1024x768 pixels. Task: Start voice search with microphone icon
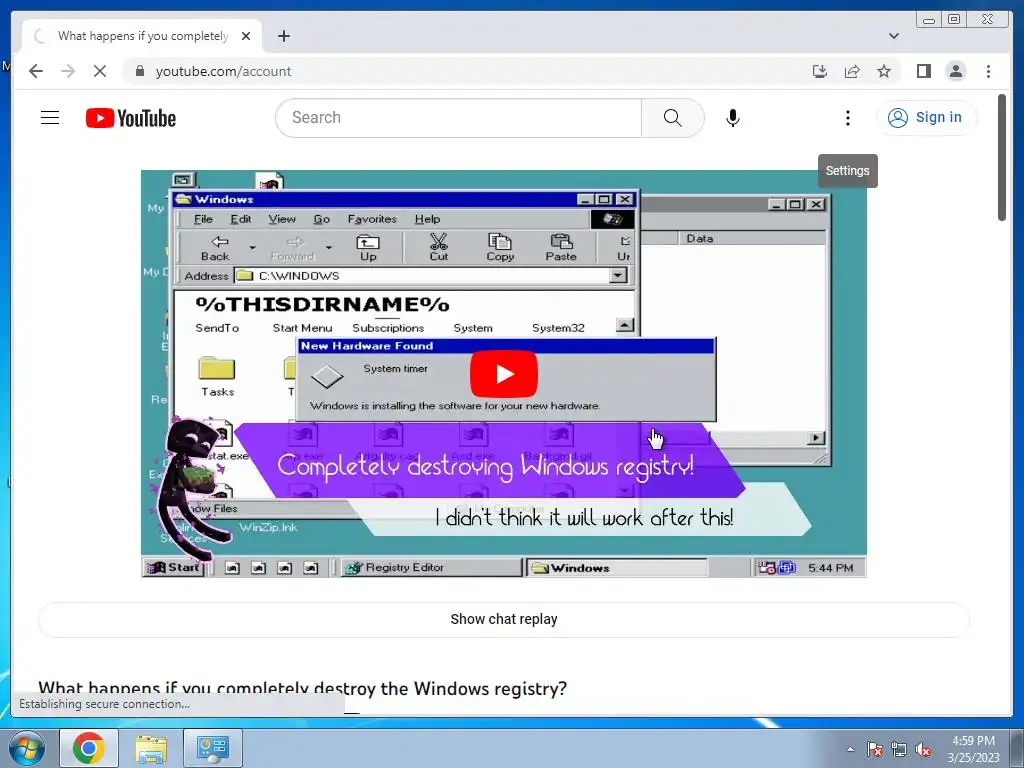(733, 118)
